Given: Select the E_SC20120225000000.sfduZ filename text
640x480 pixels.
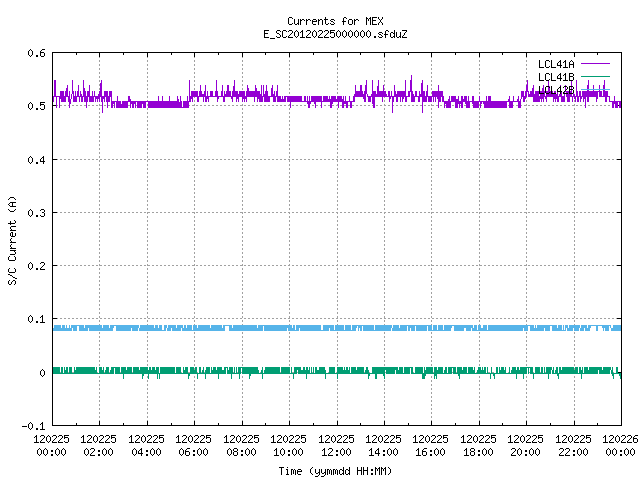Looking at the screenshot, I should tap(335, 34).
